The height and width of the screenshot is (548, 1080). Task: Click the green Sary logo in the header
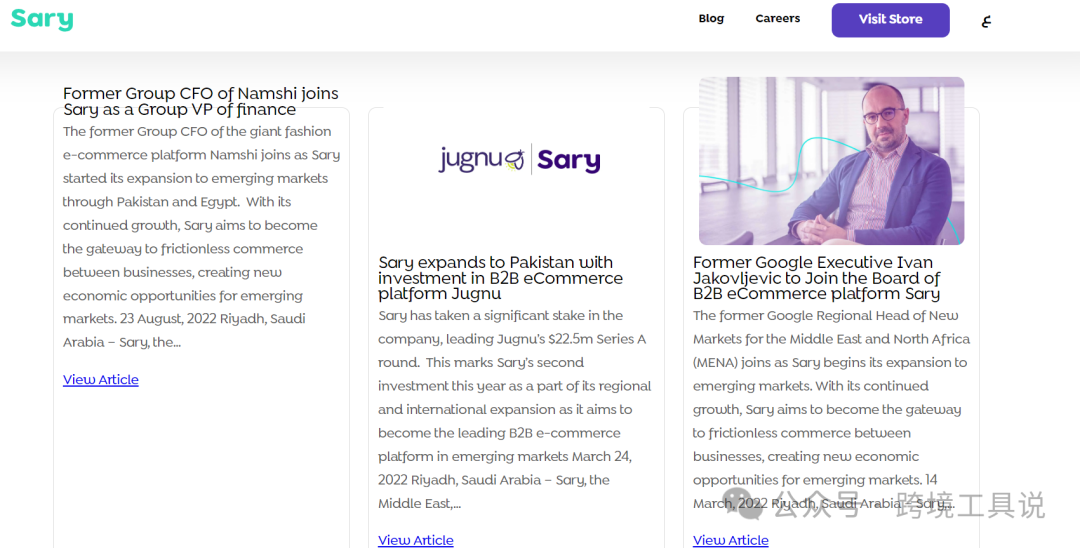[42, 19]
